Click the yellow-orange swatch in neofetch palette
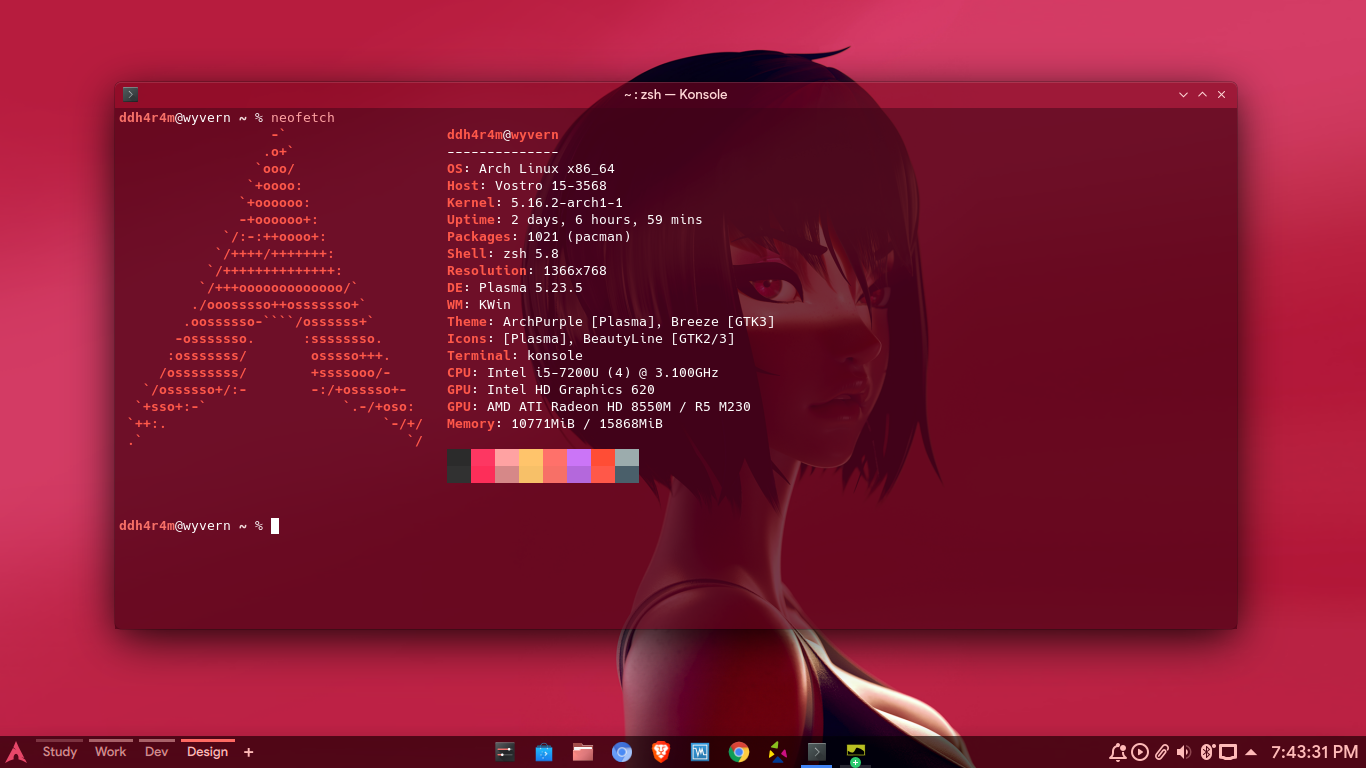The width and height of the screenshot is (1366, 768). 531,466
